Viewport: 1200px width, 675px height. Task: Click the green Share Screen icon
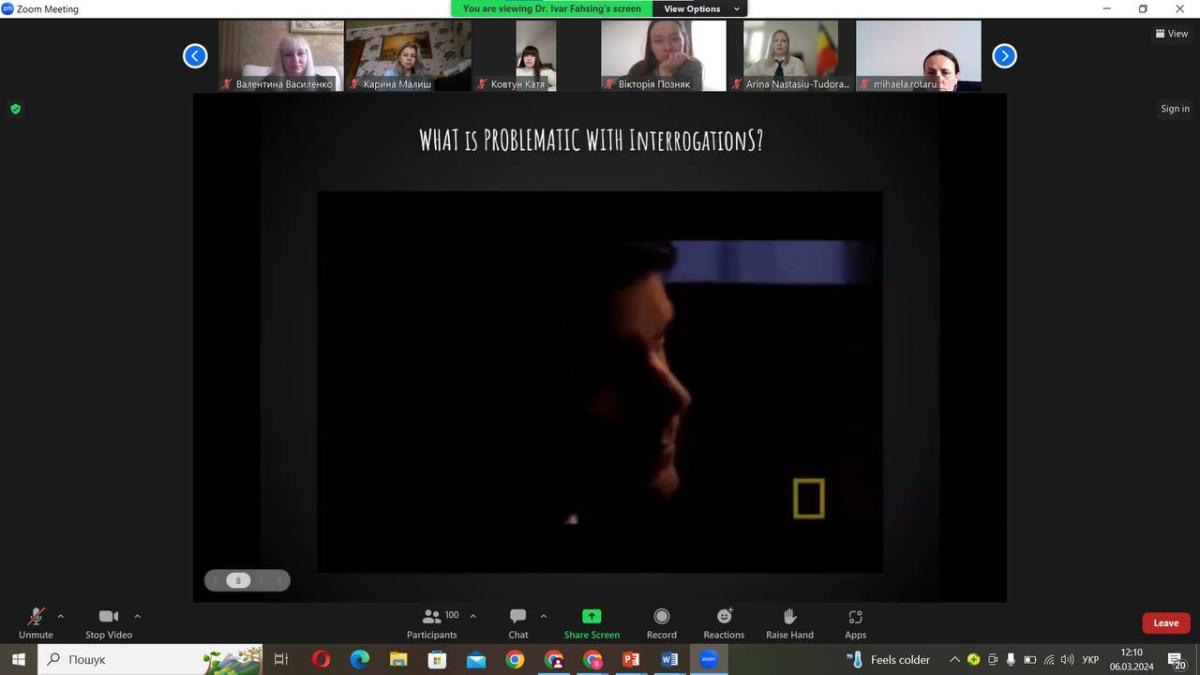click(x=591, y=617)
